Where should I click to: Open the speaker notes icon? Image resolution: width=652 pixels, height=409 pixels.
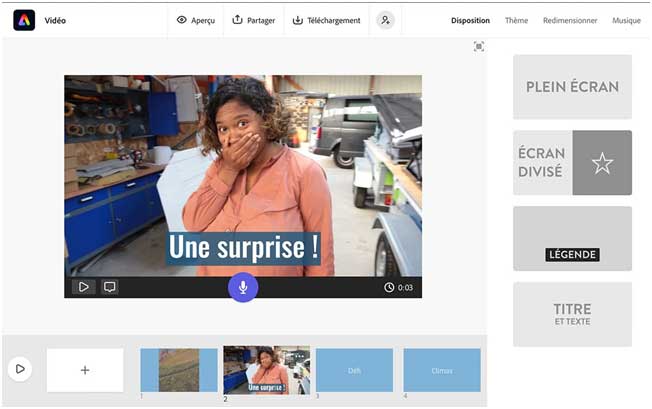tap(110, 287)
